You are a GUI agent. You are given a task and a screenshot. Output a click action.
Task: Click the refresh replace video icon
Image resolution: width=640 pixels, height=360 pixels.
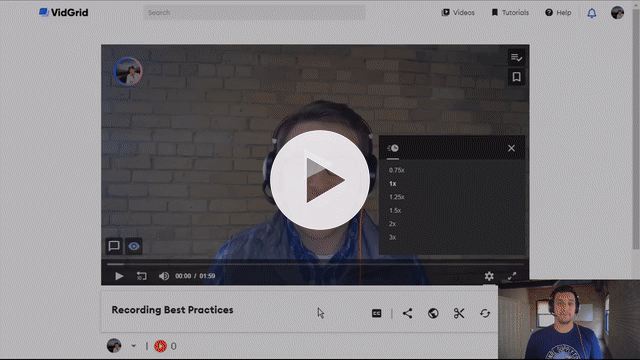click(x=485, y=313)
